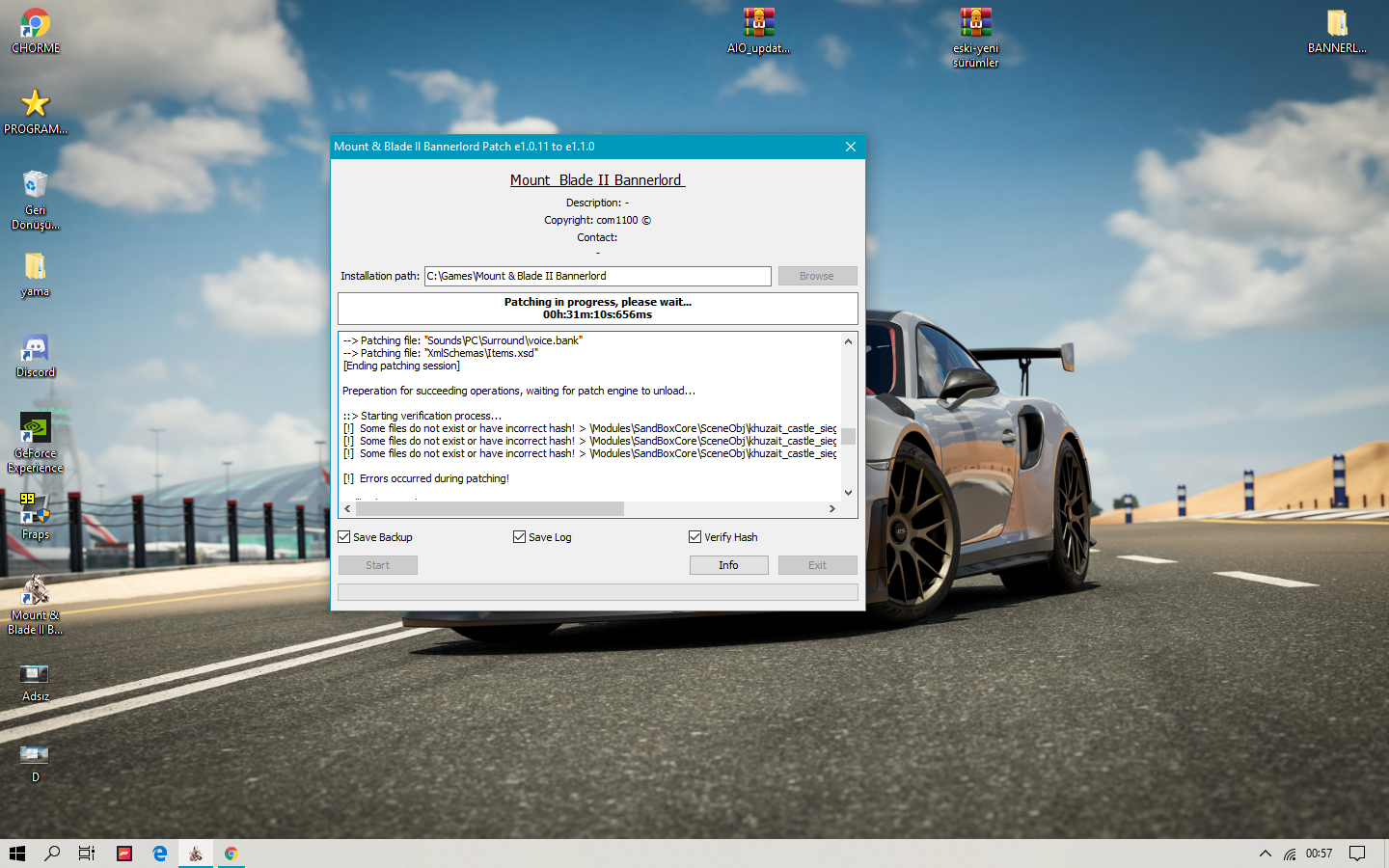Click the elapsed time 00h:31m:10s:656ms

click(598, 314)
